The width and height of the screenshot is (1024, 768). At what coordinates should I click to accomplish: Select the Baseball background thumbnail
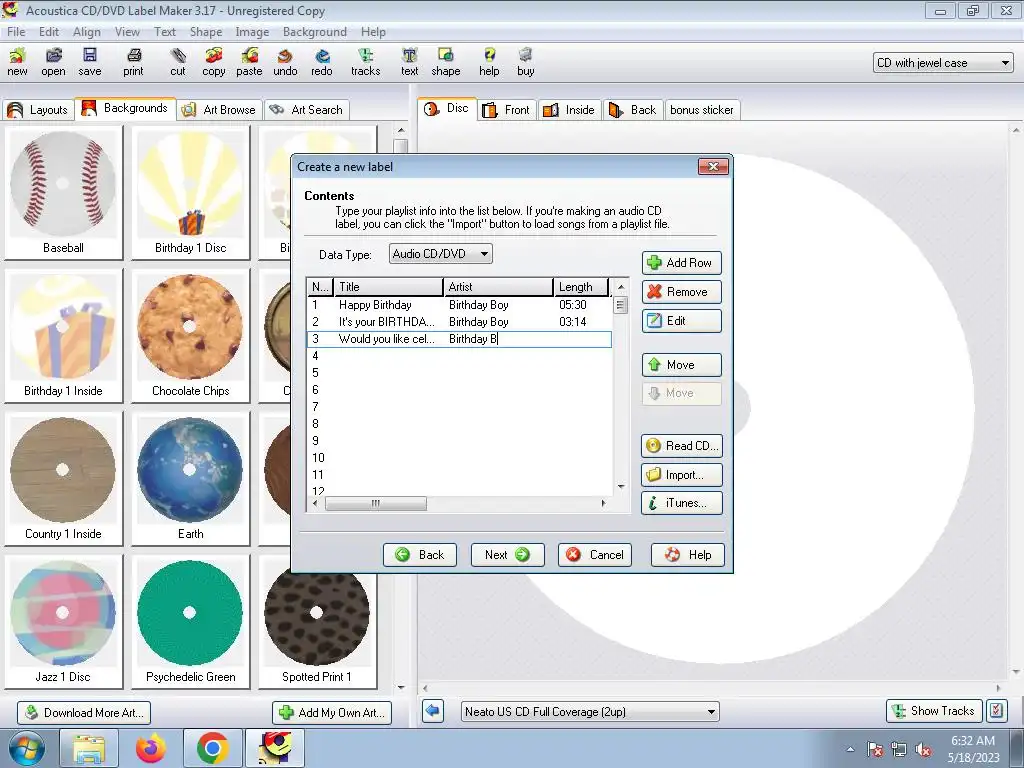(x=63, y=193)
